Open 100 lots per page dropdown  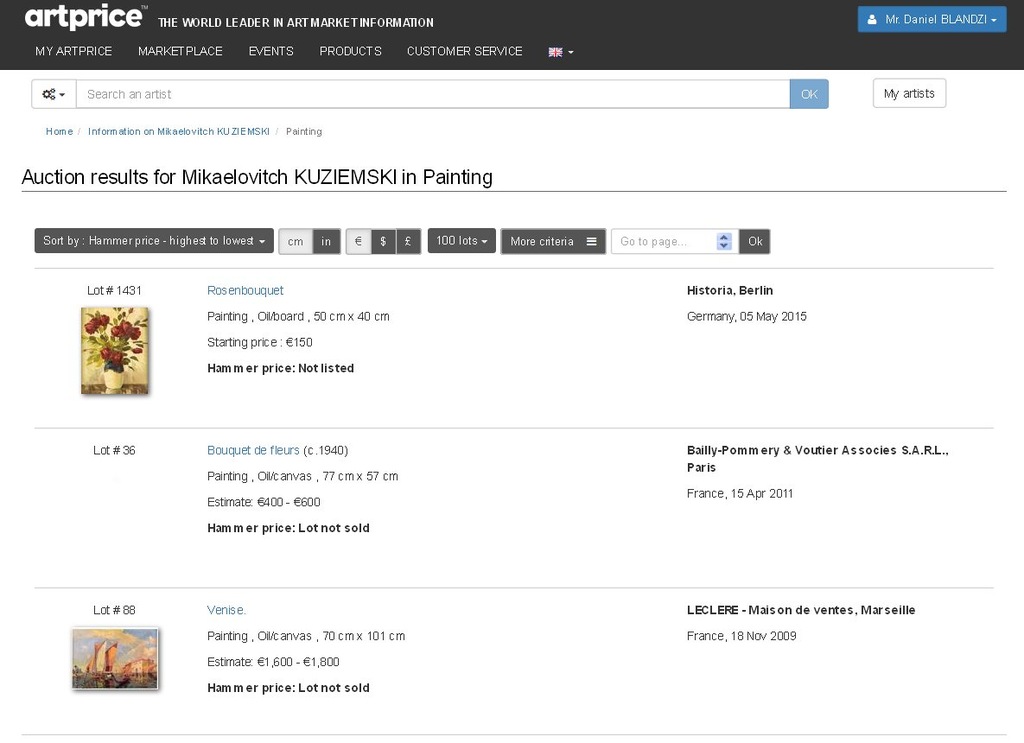coord(462,241)
